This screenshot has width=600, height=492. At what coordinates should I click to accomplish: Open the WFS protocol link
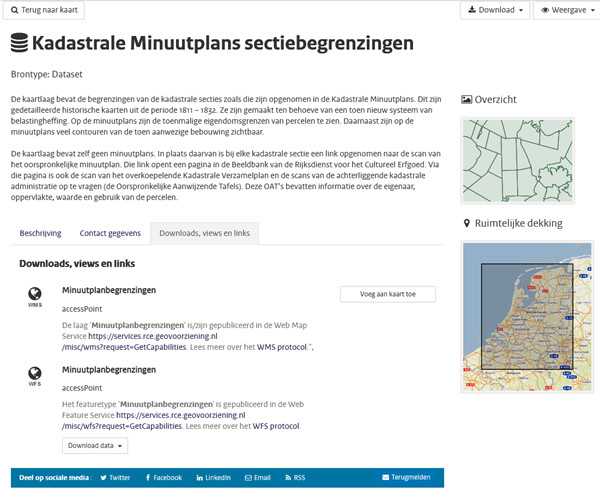point(276,426)
